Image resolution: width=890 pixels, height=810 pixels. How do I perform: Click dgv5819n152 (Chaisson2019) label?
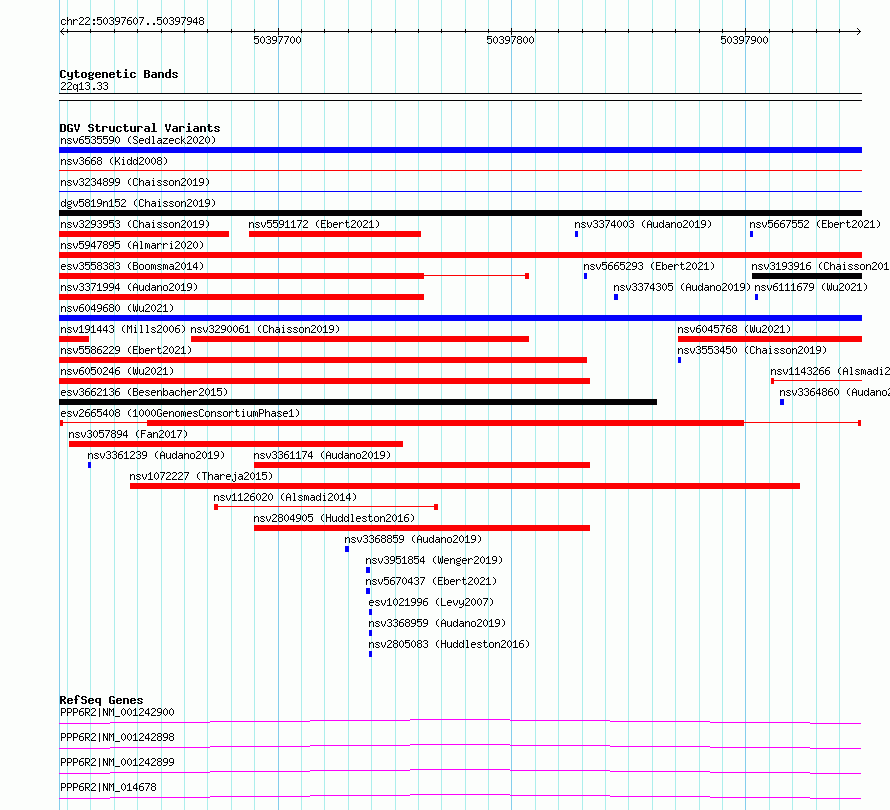[138, 203]
